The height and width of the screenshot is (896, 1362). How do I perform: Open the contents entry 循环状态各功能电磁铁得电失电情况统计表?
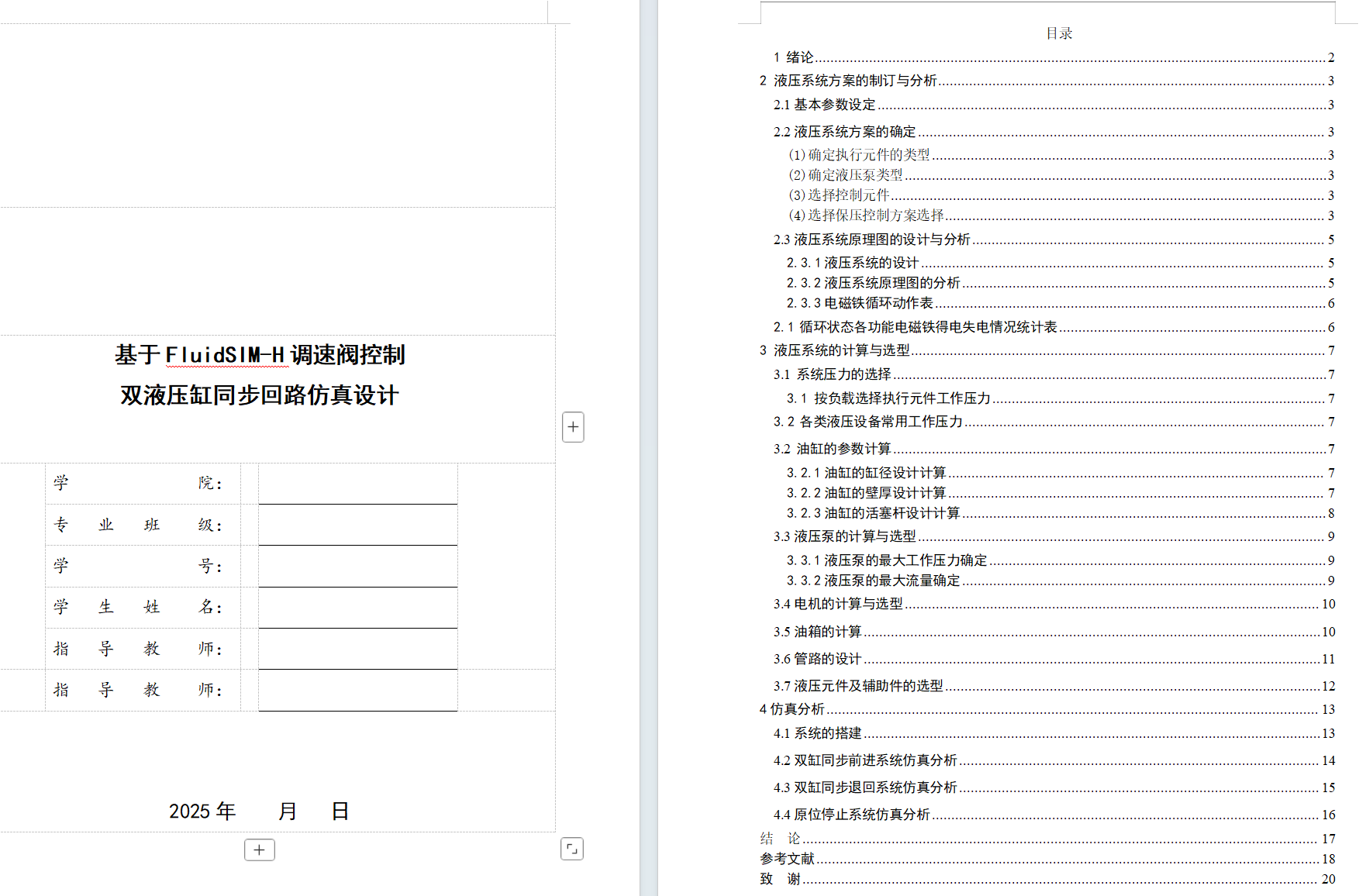(1053, 327)
